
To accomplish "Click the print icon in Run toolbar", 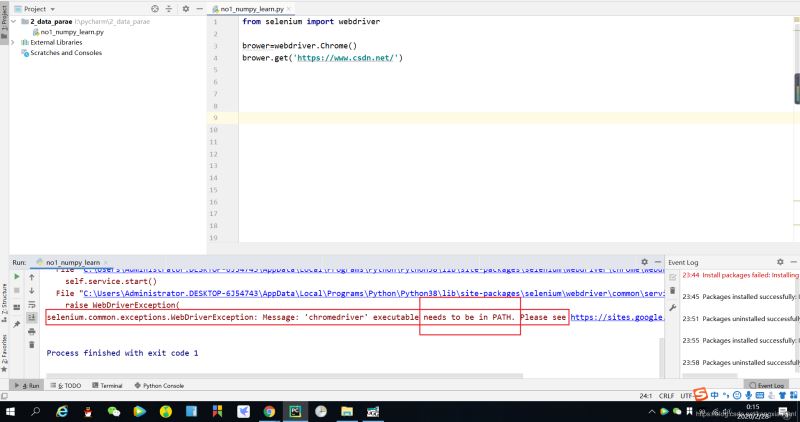I will coord(32,332).
